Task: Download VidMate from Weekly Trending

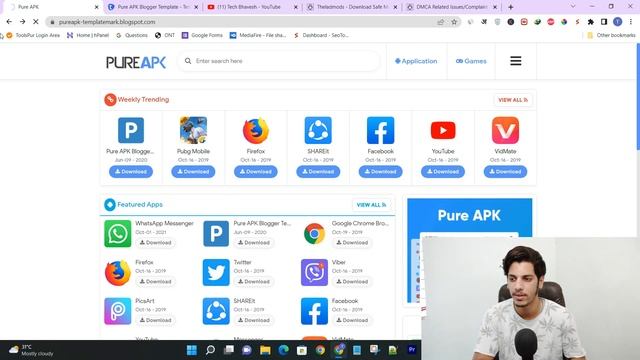Action: tap(505, 172)
